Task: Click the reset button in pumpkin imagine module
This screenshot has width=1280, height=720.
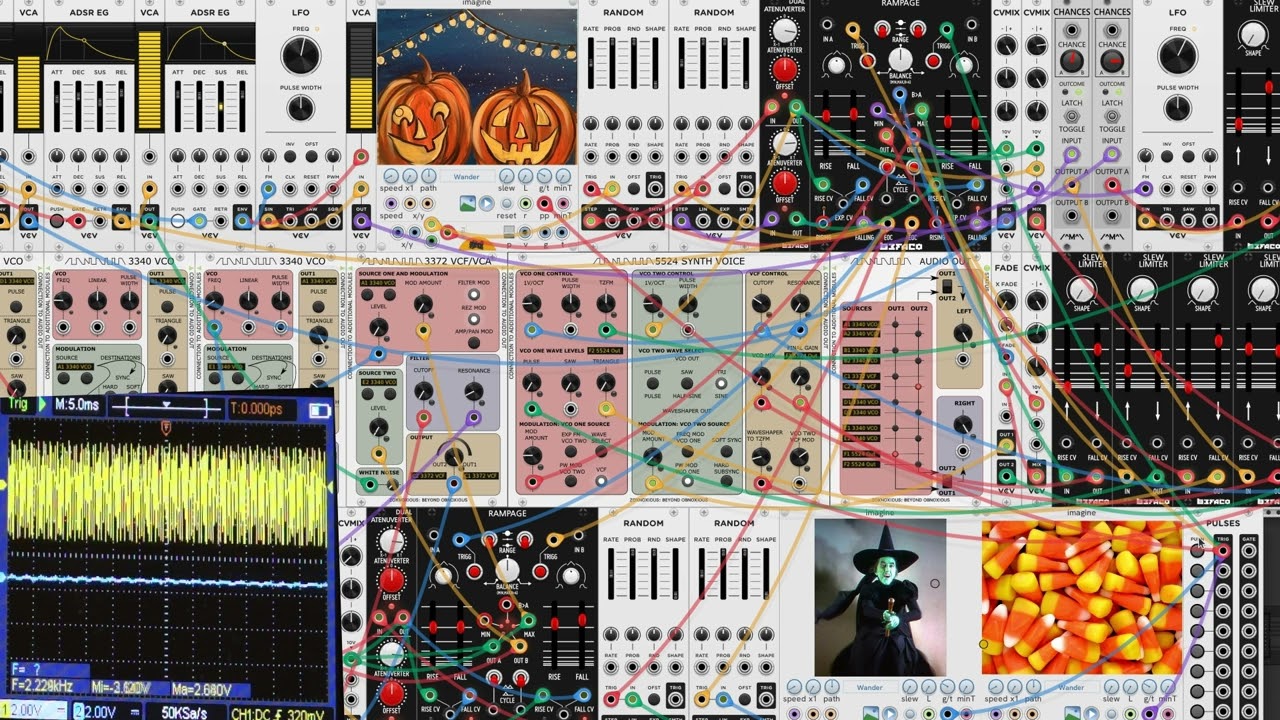Action: pos(507,203)
